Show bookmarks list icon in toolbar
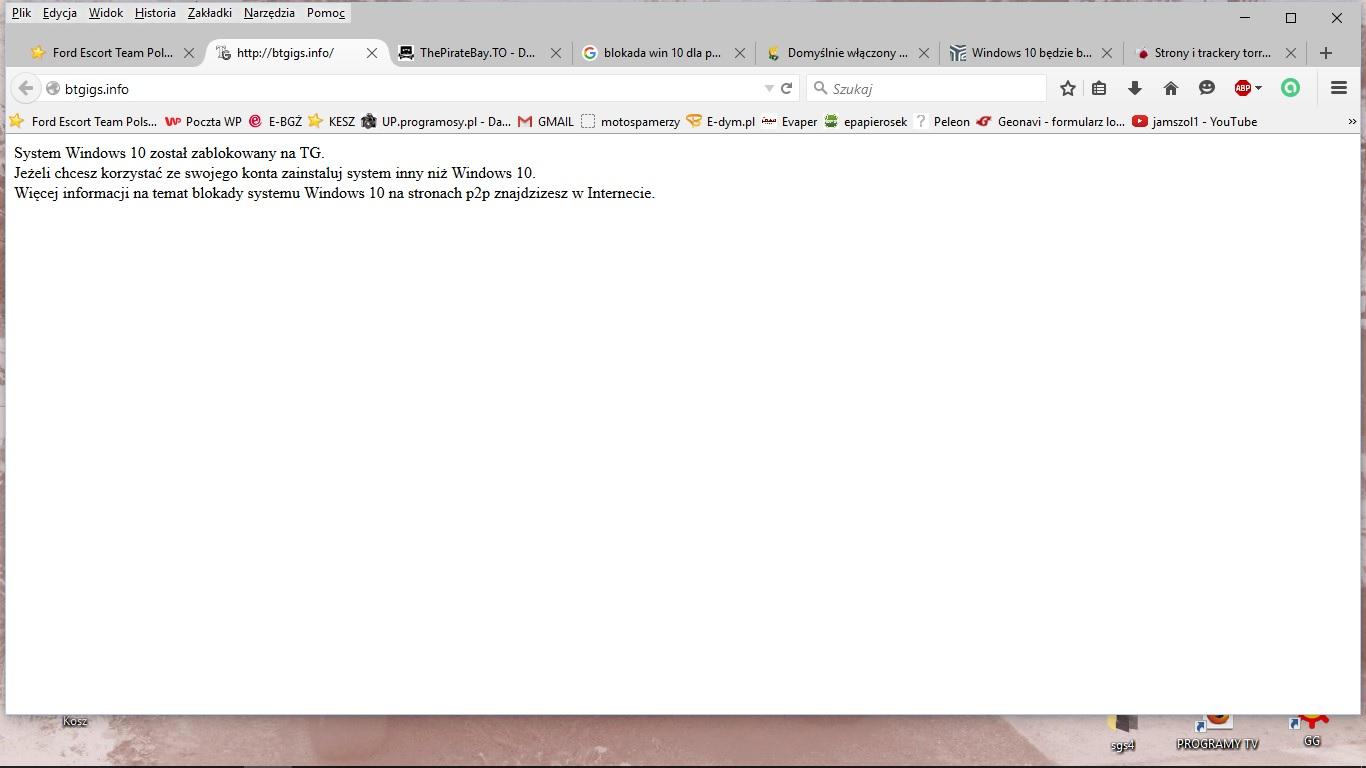Screen dimensions: 1366x768 click(1099, 89)
